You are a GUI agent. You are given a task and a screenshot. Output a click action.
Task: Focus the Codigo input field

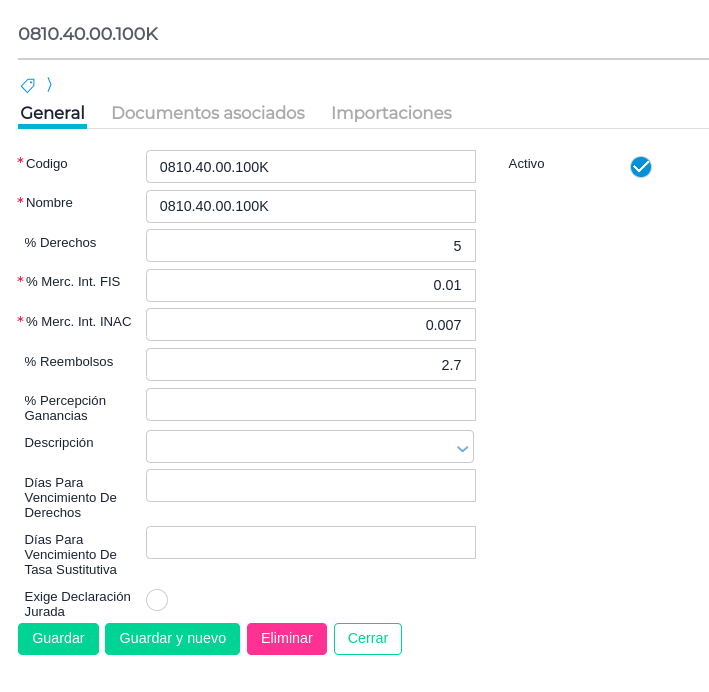(310, 167)
